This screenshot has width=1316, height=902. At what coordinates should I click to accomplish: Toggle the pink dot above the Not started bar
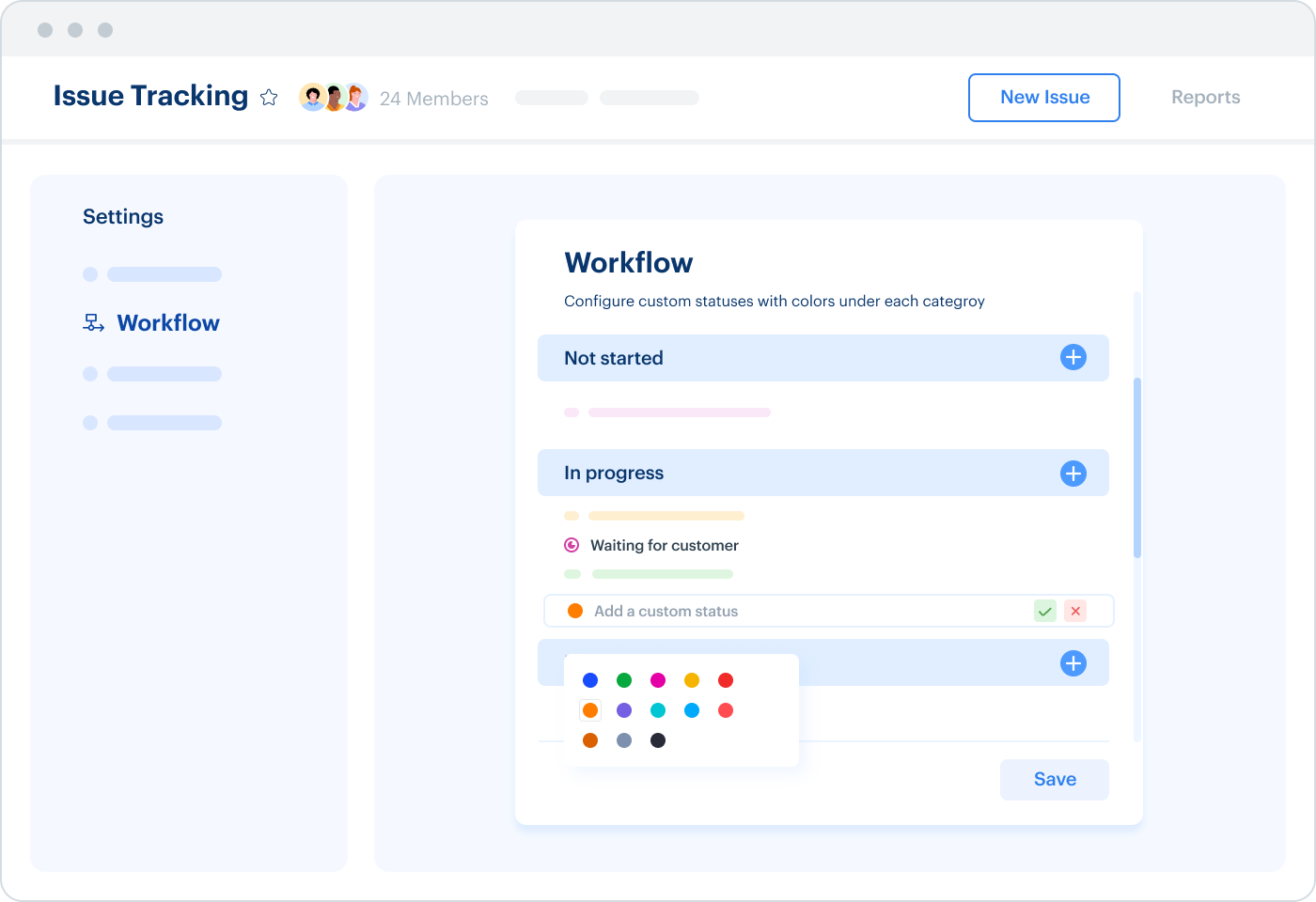click(572, 412)
